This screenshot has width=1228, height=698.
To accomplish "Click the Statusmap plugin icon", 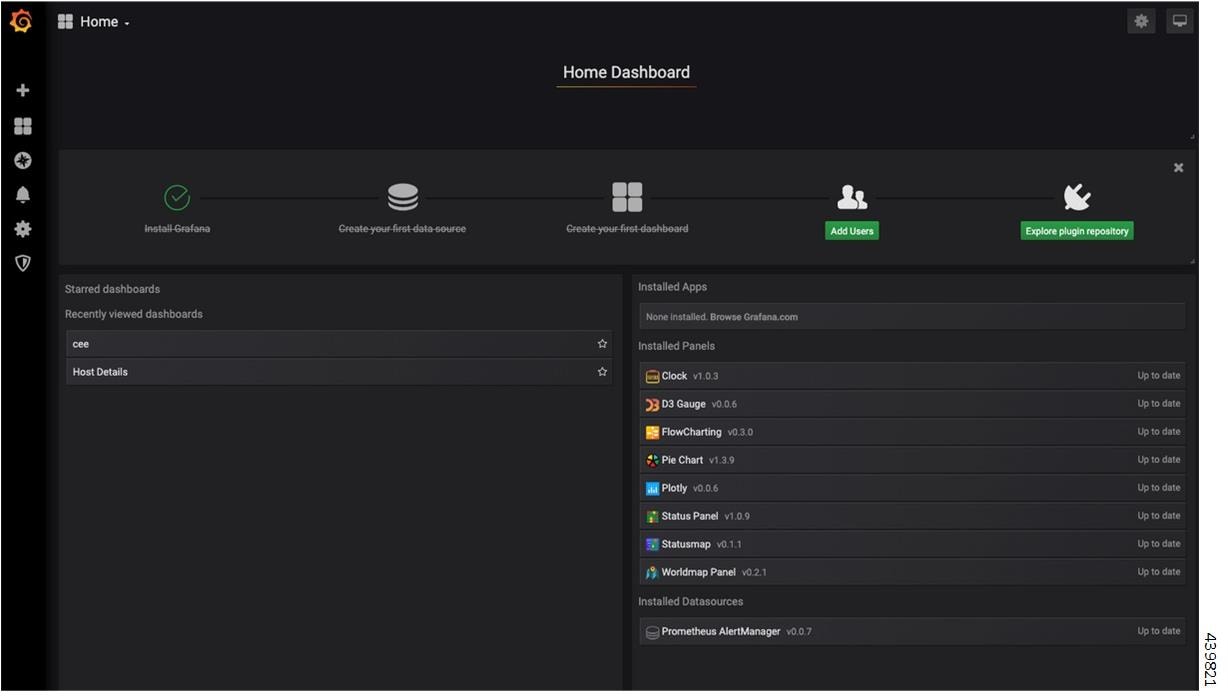I will pyautogui.click(x=652, y=544).
